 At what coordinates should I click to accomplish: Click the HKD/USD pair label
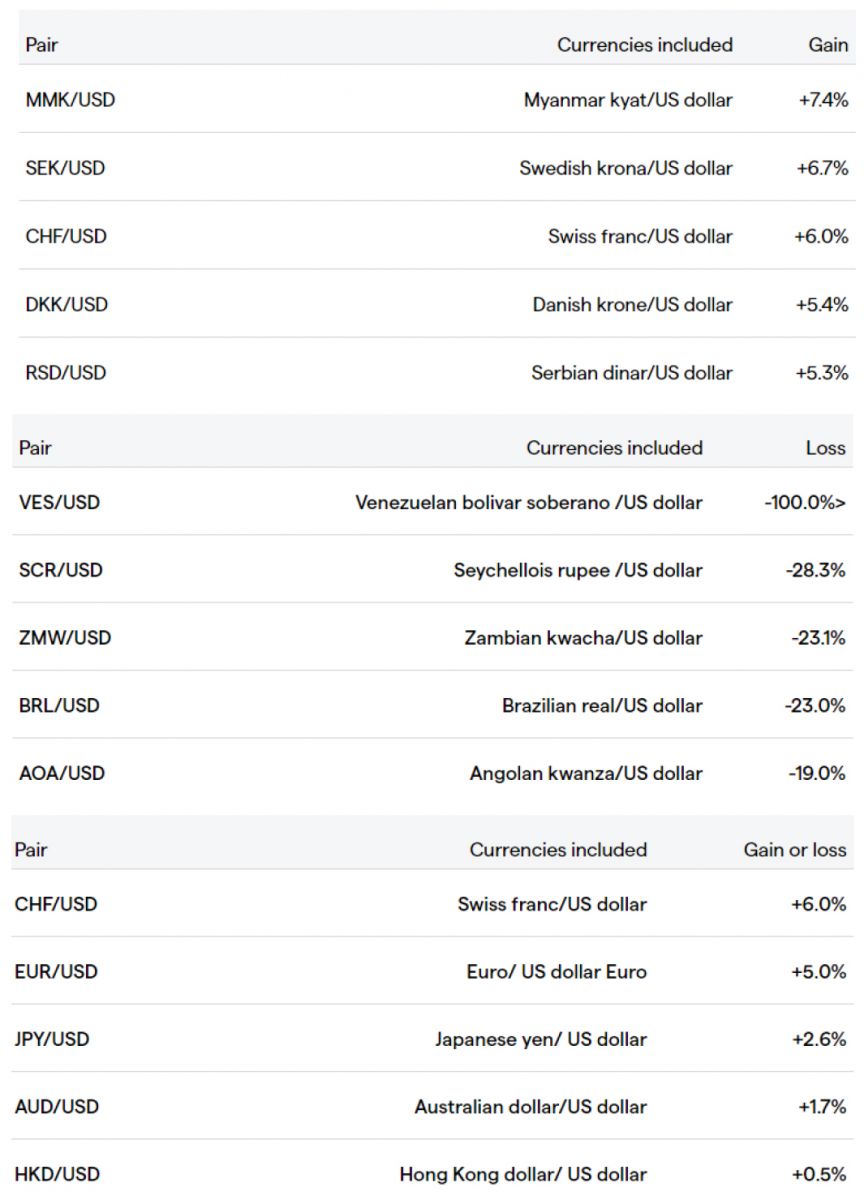tap(57, 1174)
